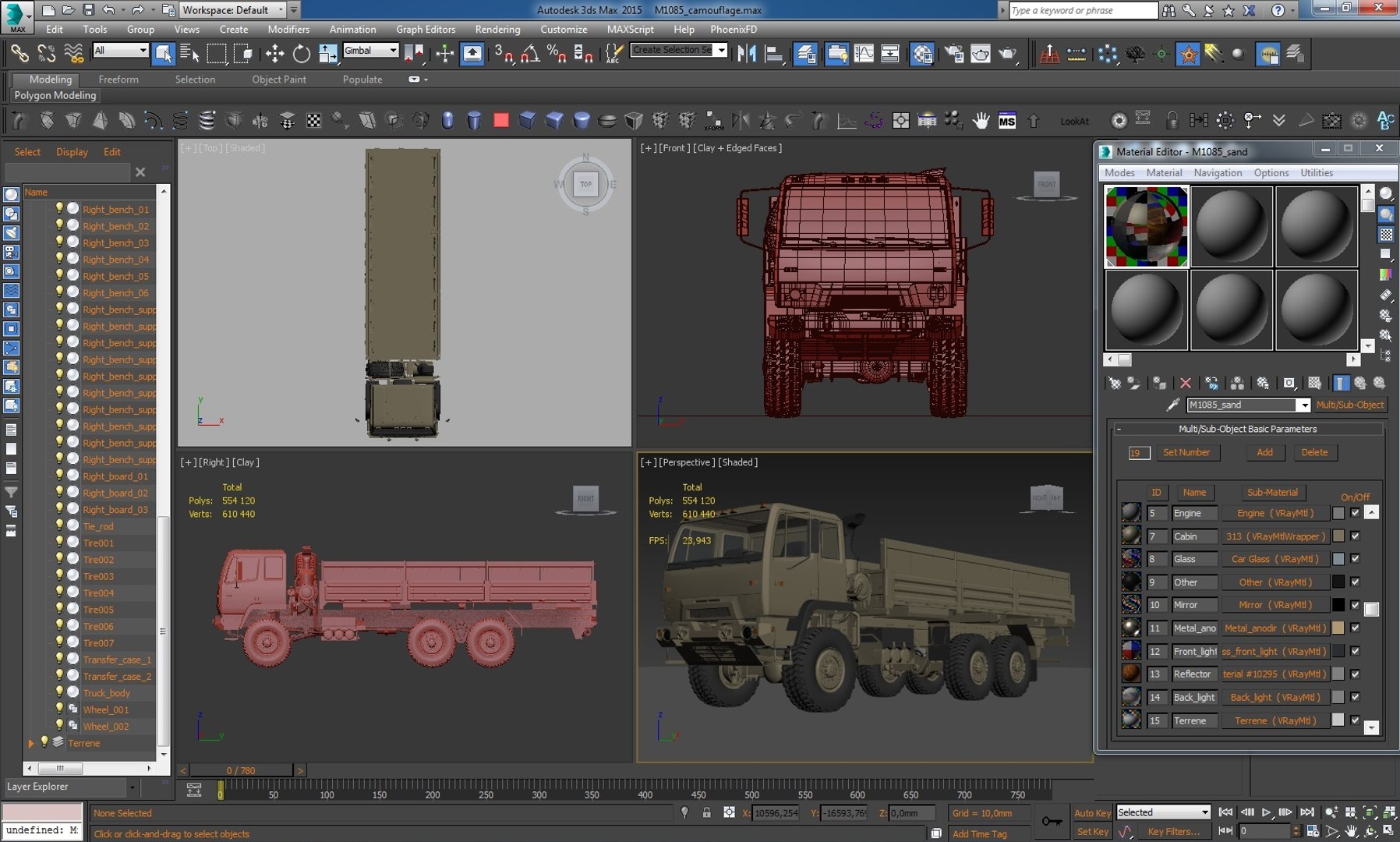This screenshot has width=1400, height=842.
Task: Toggle the Glass sub-material On/Off checkbox
Action: 1355,559
